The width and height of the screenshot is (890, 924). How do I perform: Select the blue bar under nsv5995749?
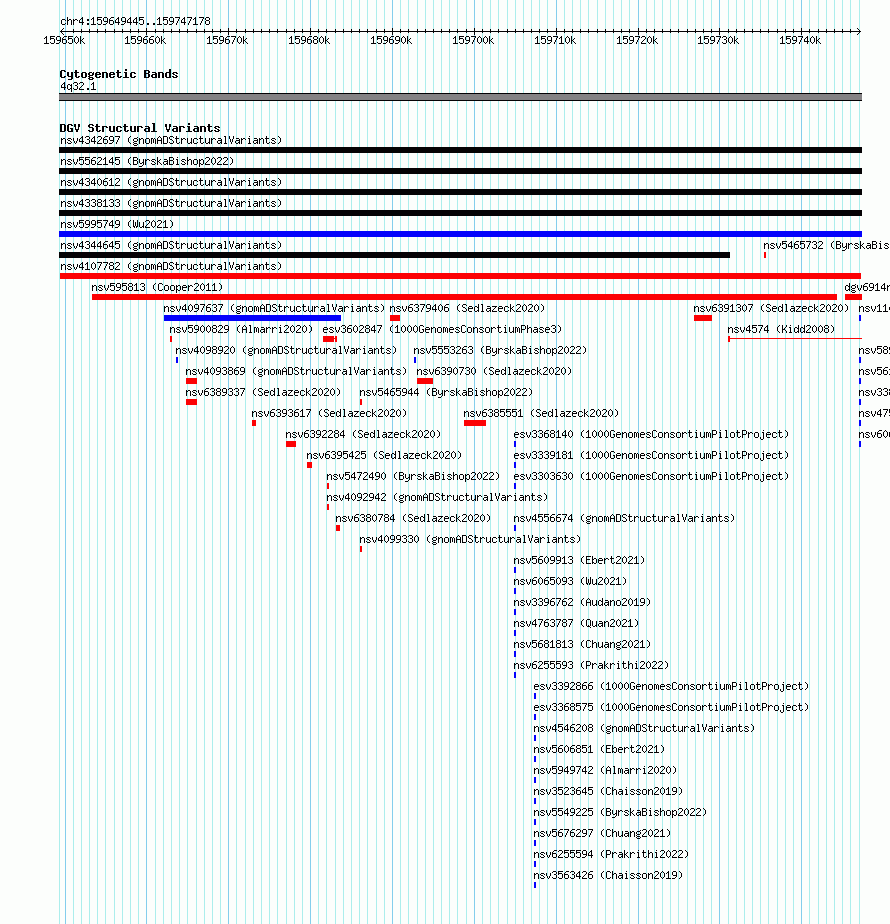point(460,234)
